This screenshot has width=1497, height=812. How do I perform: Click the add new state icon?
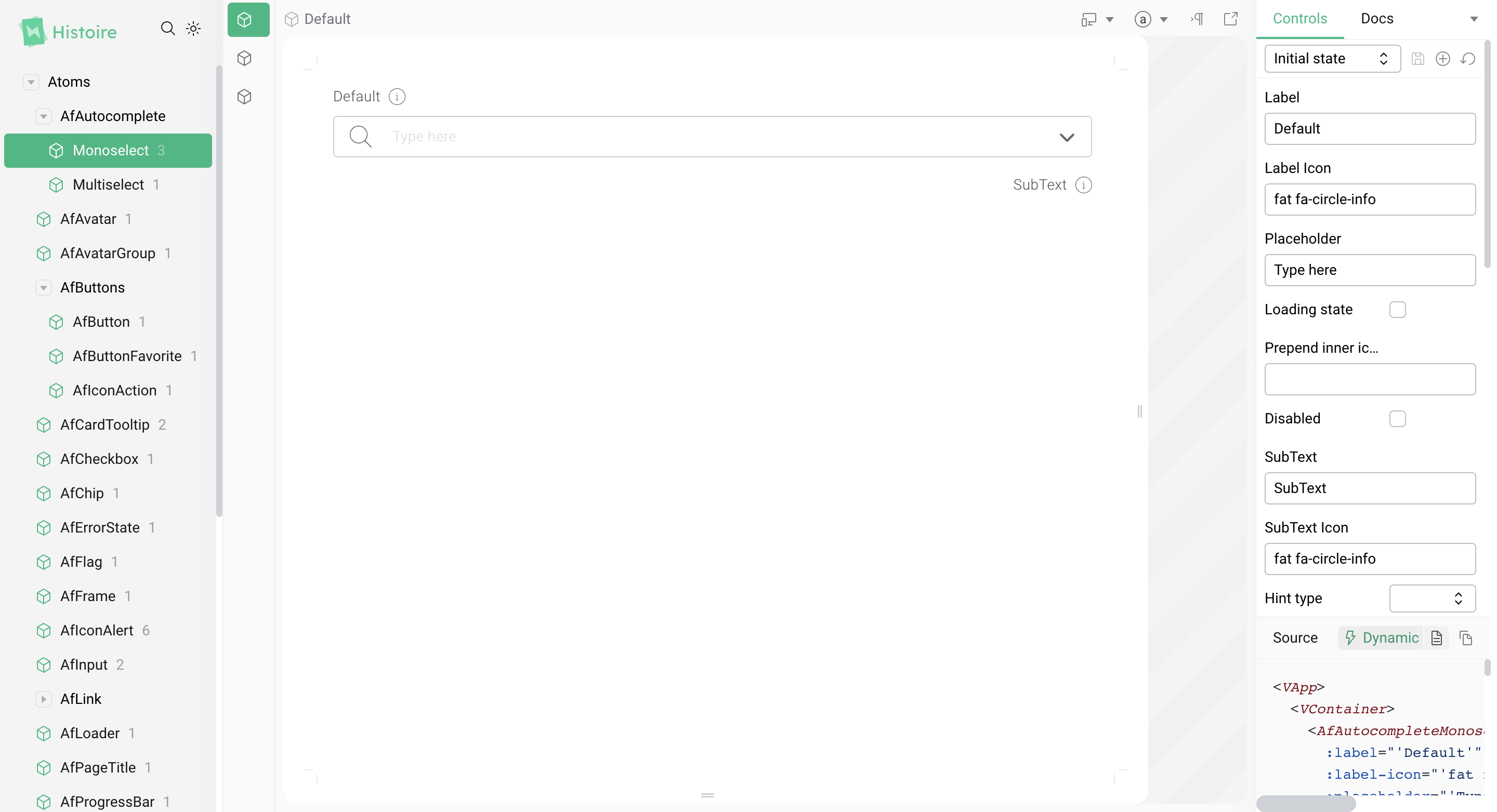point(1443,59)
